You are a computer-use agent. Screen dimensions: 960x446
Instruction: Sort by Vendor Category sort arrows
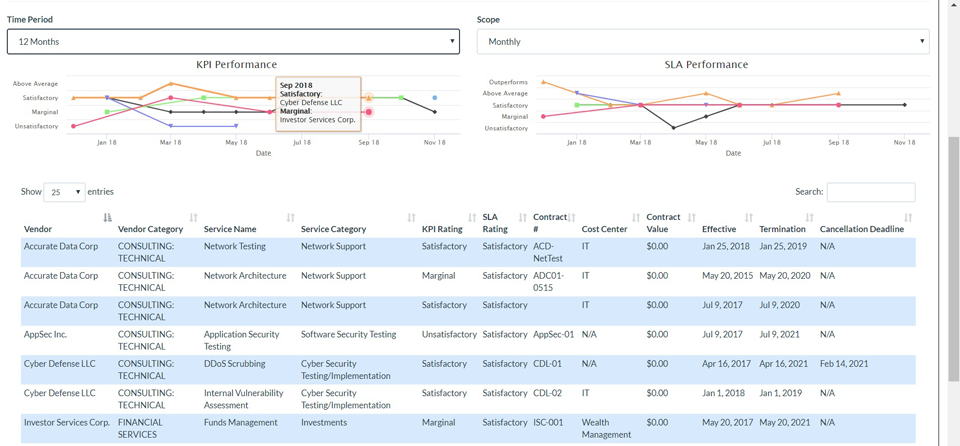[x=193, y=217]
